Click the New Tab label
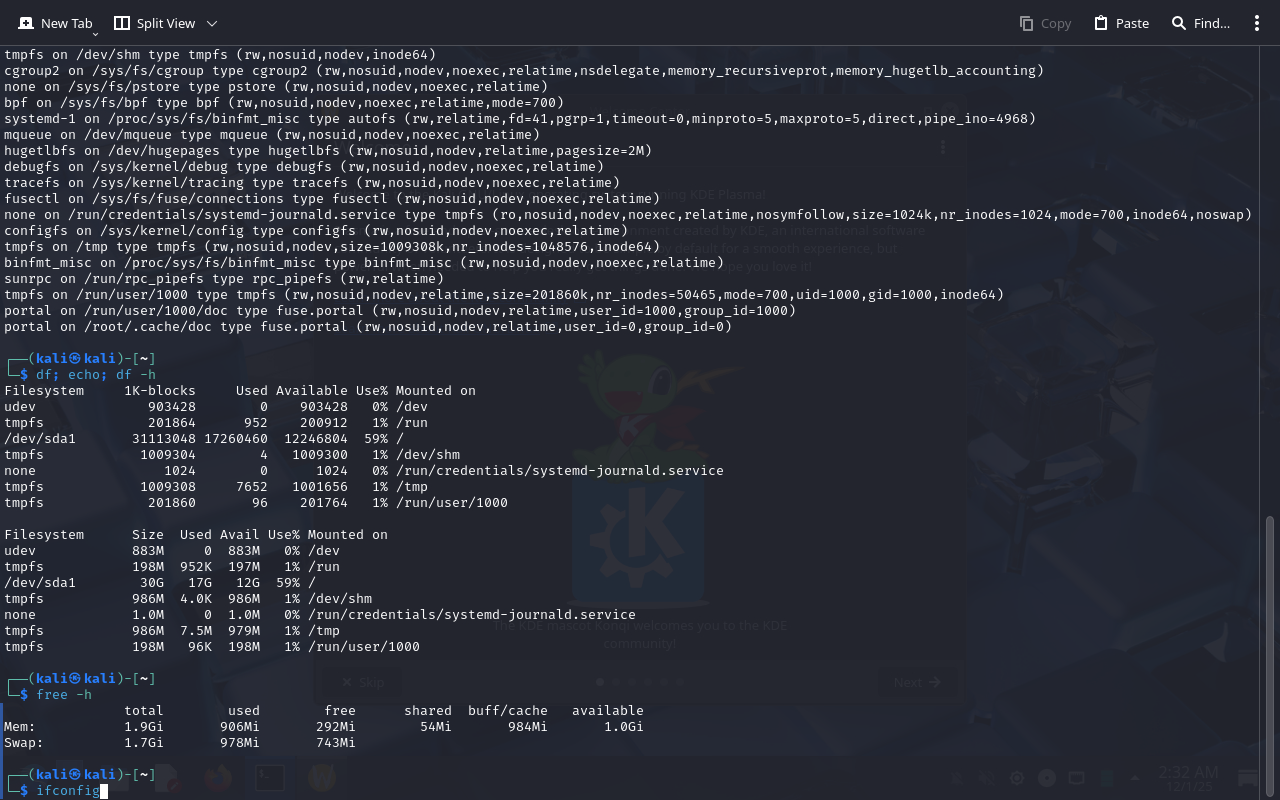Image resolution: width=1280 pixels, height=800 pixels. (x=66, y=23)
